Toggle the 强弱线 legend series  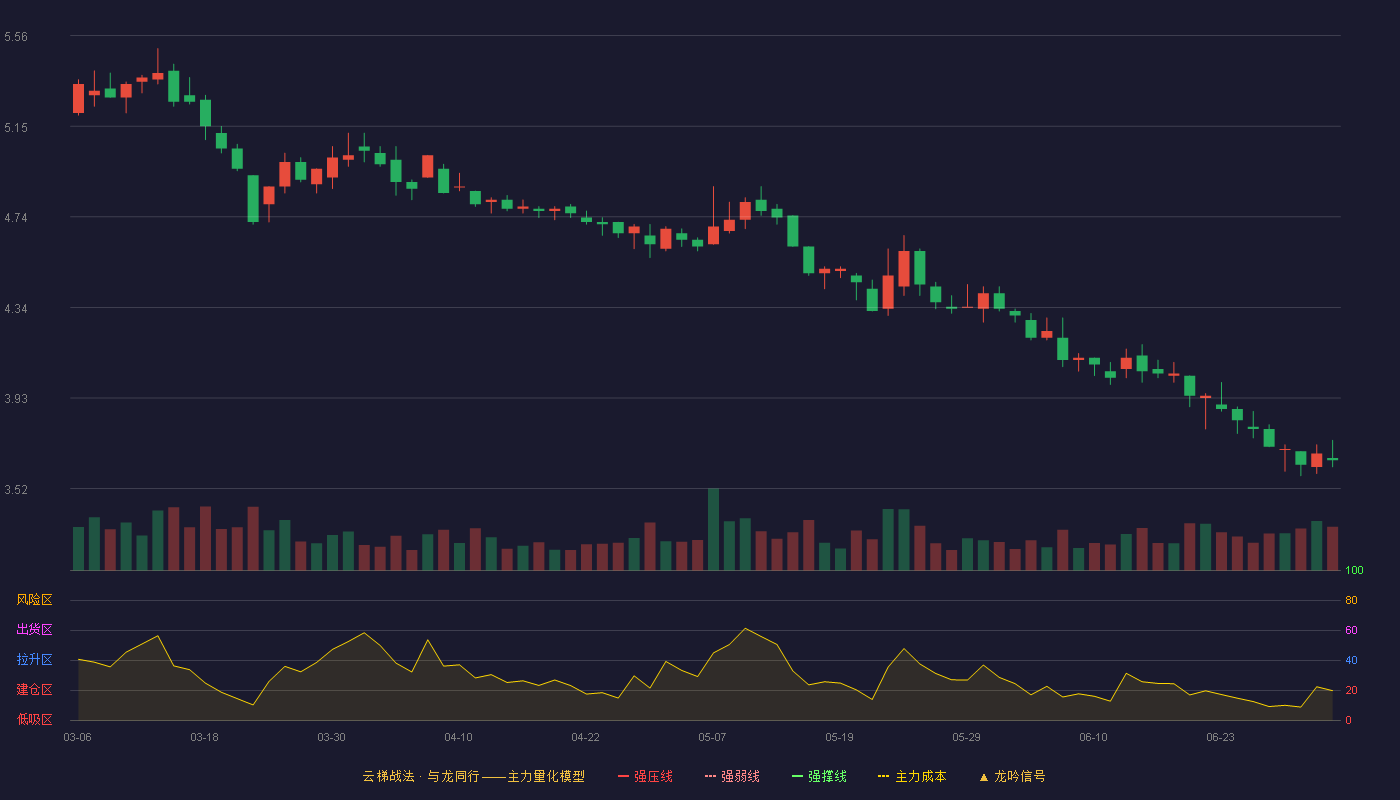click(732, 776)
